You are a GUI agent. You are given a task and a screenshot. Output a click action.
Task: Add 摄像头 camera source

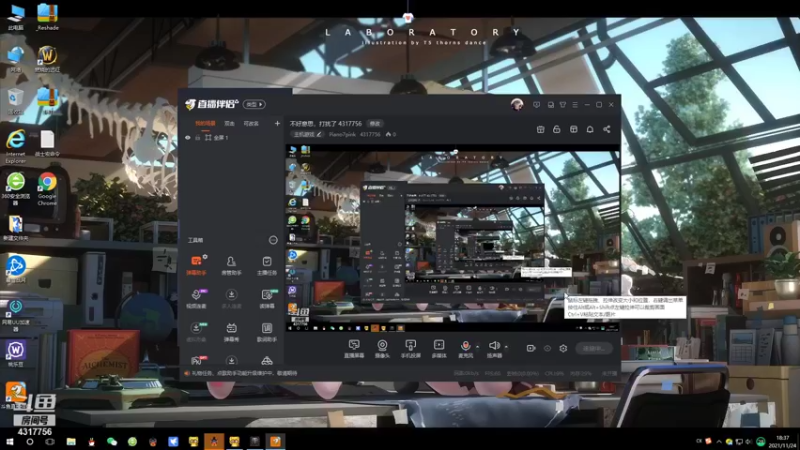[382, 349]
